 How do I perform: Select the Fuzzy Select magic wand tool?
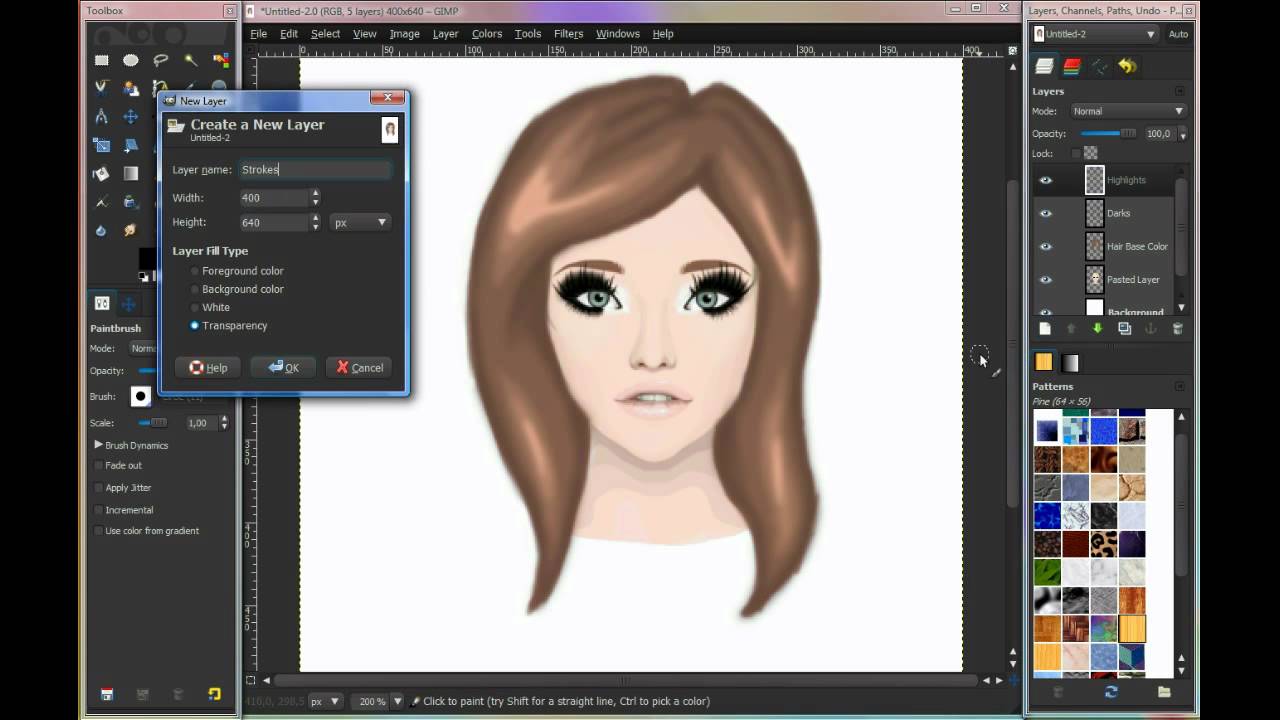tap(190, 60)
